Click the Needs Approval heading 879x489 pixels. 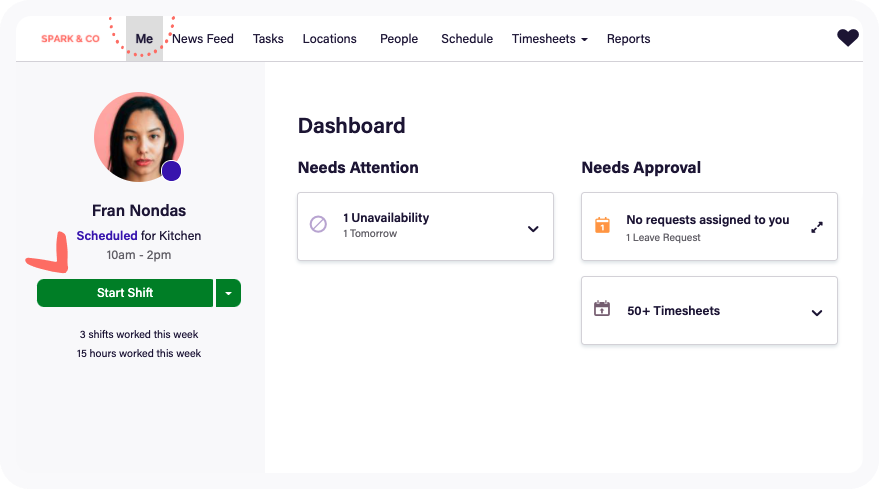[641, 168]
